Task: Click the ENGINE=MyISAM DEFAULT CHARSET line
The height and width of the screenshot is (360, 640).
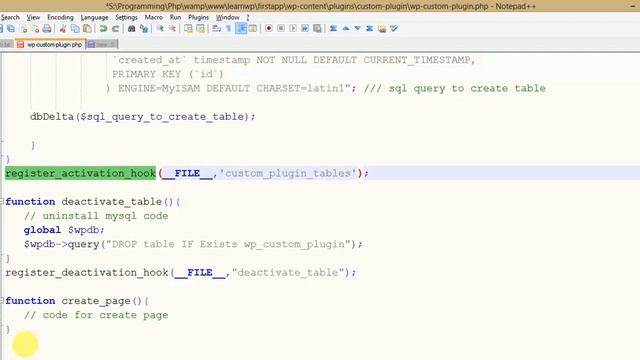Action: tap(231, 88)
